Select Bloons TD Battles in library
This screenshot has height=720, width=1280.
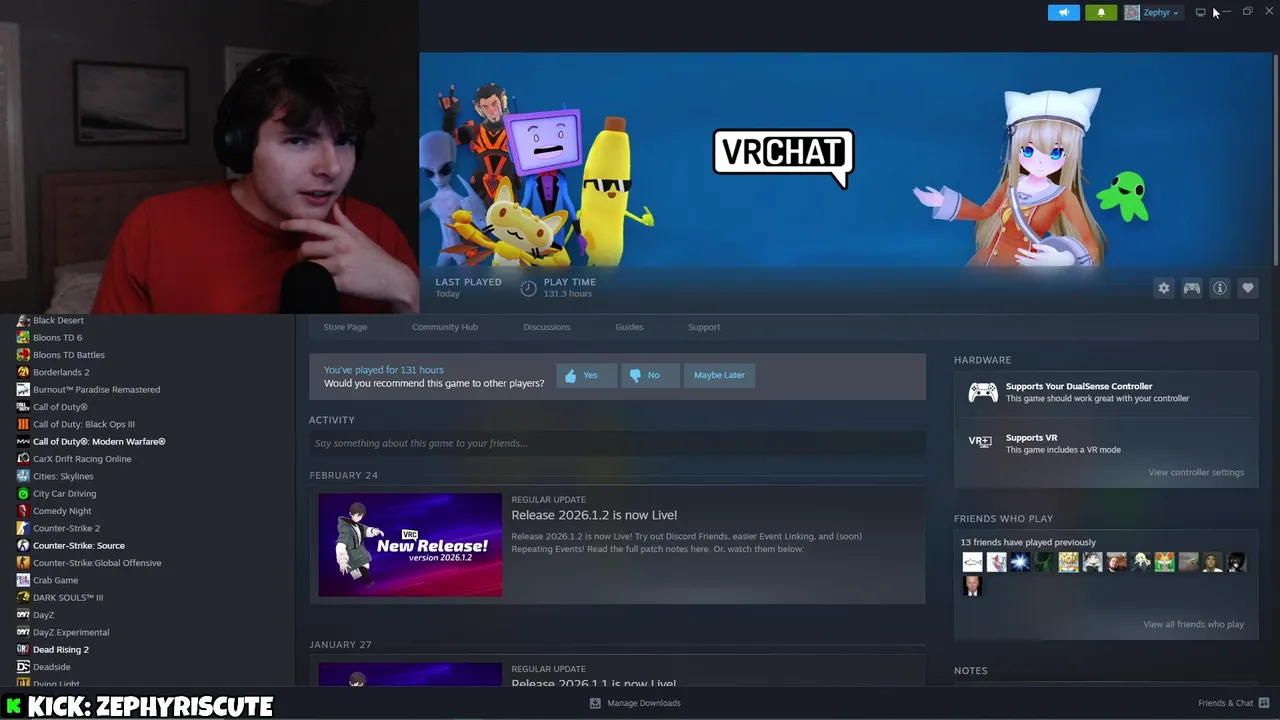point(69,355)
